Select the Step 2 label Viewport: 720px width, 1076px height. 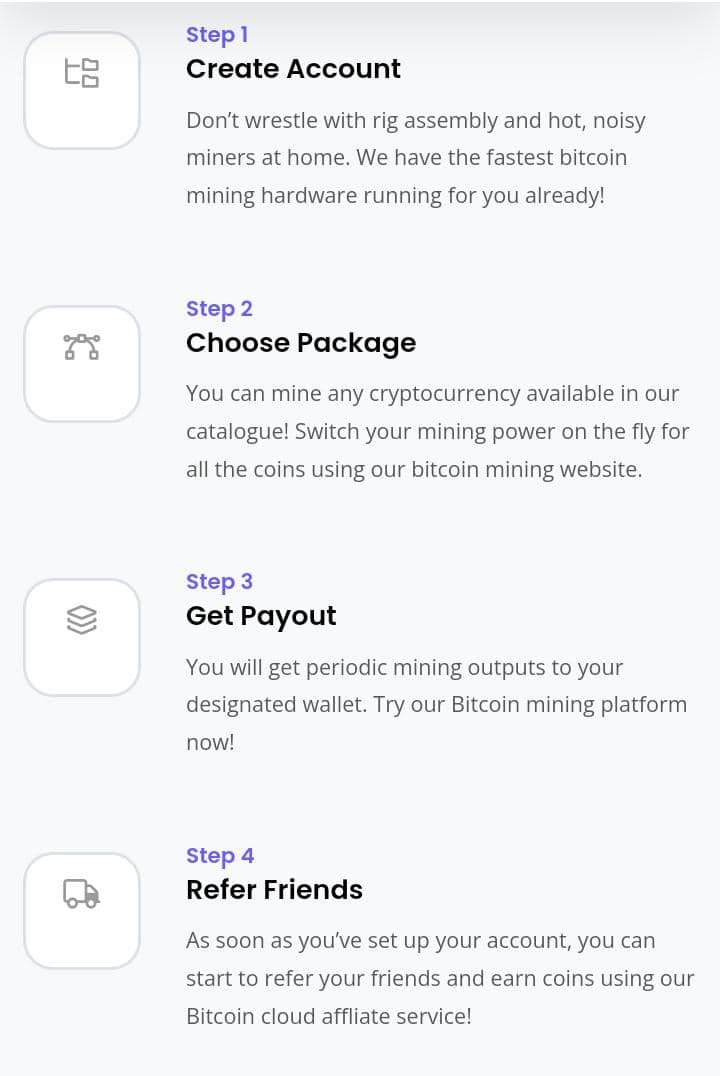(x=219, y=309)
